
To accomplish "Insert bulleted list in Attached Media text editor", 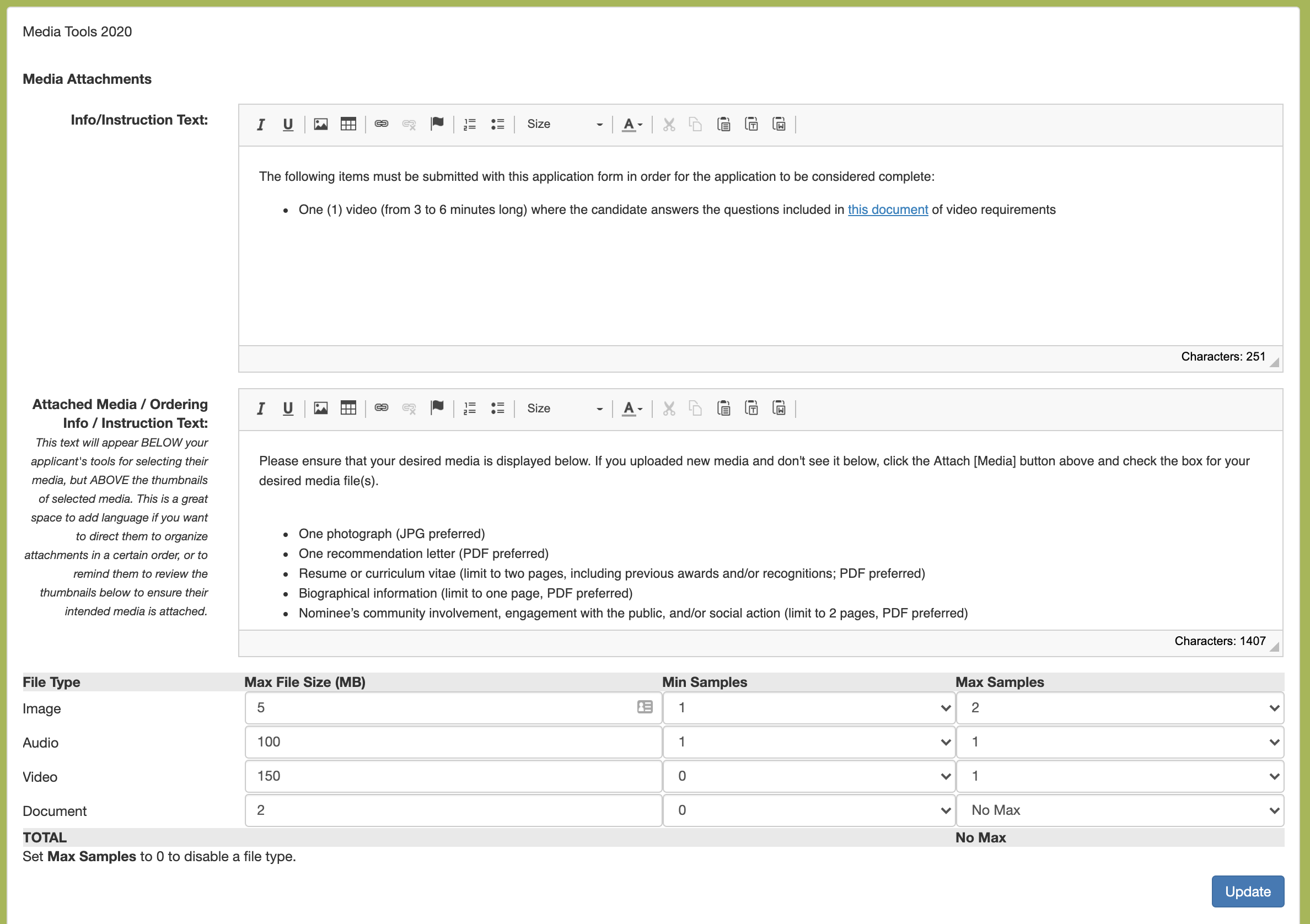I will (497, 409).
